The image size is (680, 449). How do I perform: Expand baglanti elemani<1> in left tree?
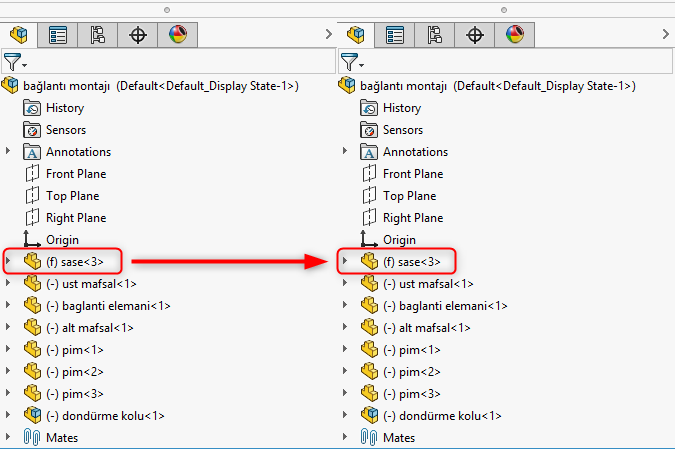click(8, 305)
